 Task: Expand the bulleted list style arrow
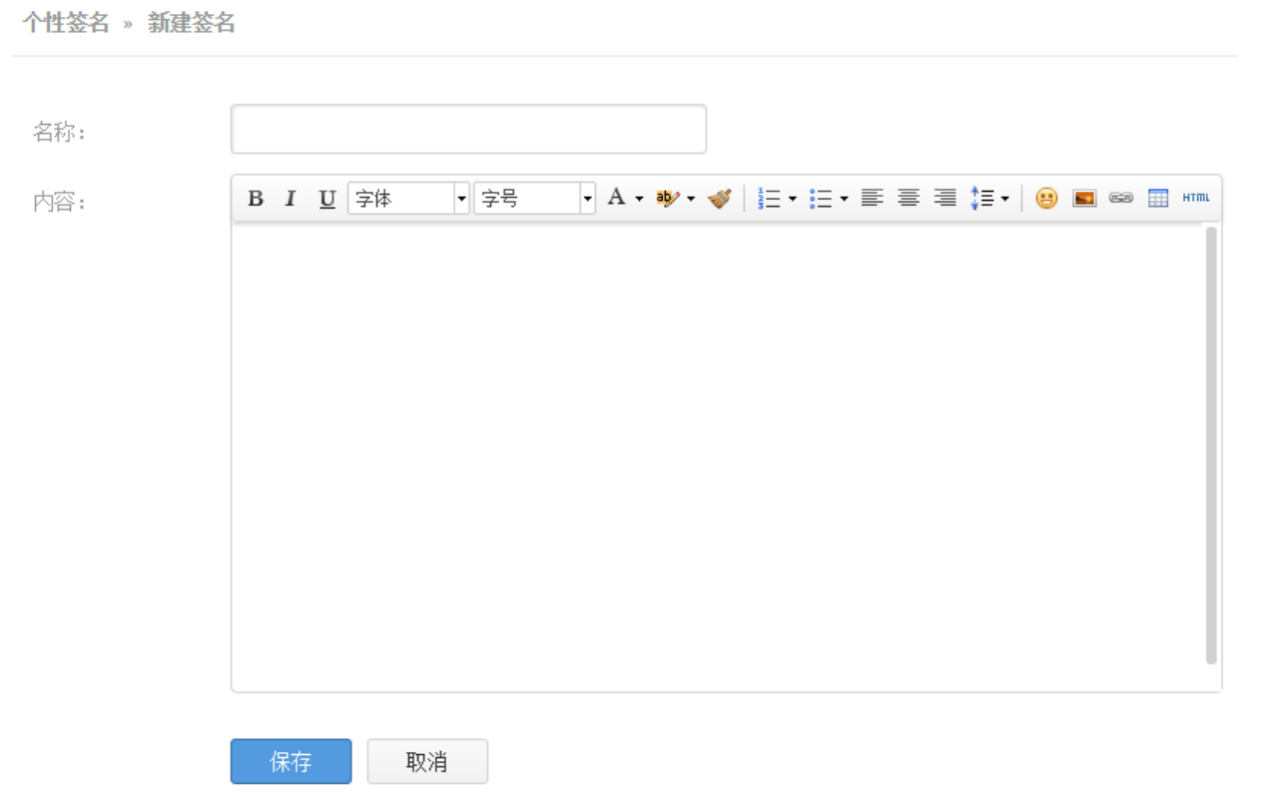pyautogui.click(x=844, y=198)
